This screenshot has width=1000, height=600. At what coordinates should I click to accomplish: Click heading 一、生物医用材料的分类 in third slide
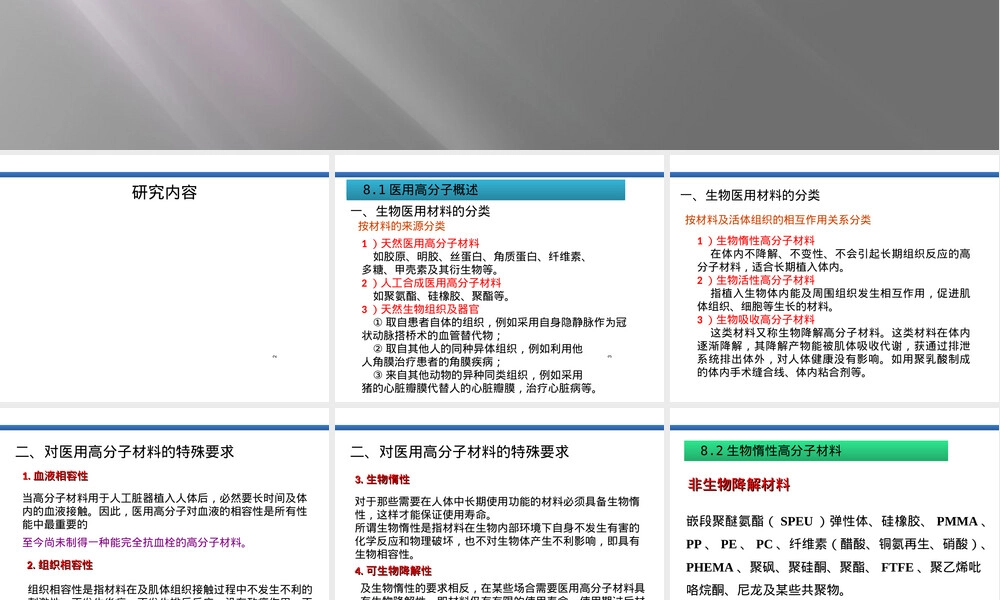(x=750, y=196)
